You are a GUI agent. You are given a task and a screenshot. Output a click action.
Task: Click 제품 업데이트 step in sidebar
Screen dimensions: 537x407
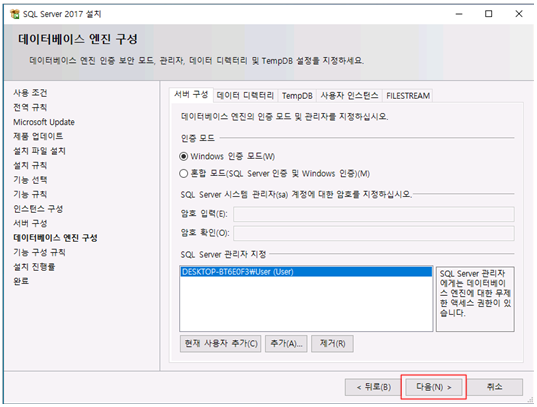(x=38, y=136)
